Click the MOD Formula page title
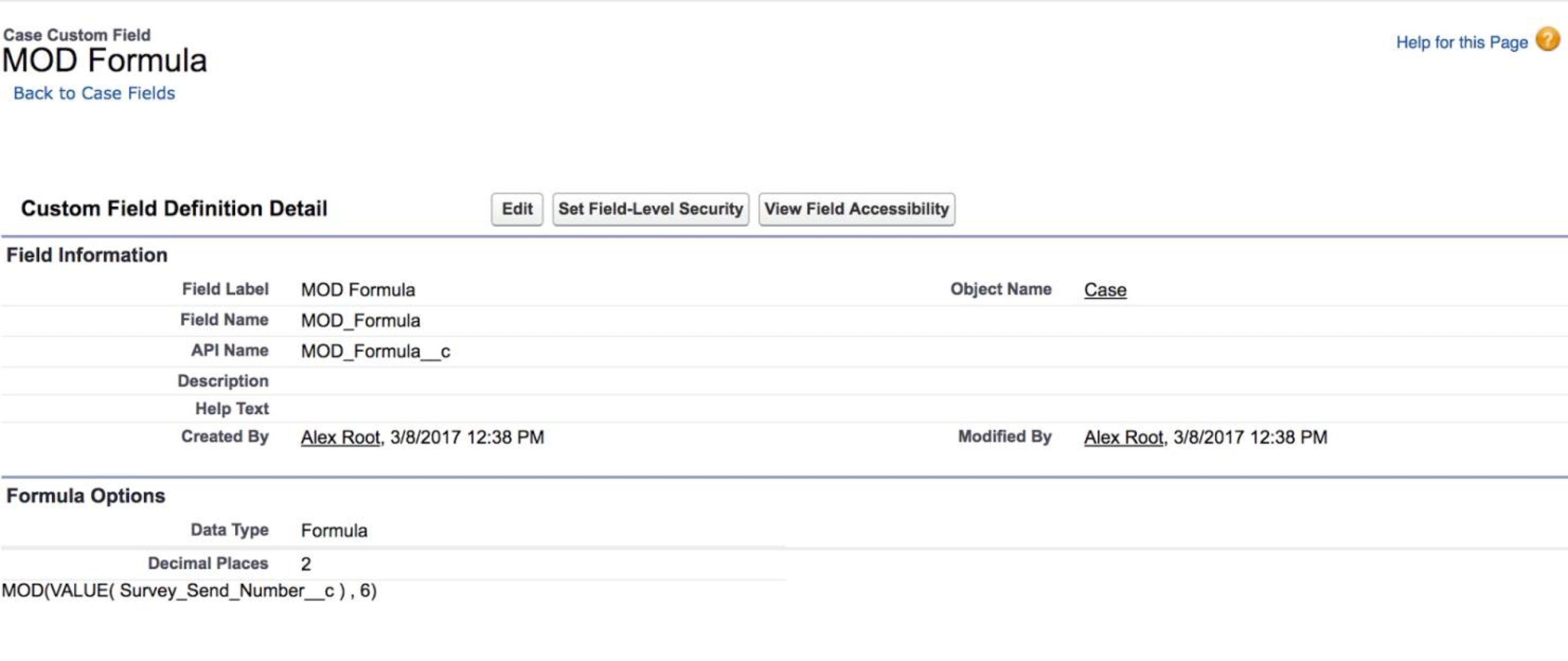1568x661 pixels. point(105,61)
